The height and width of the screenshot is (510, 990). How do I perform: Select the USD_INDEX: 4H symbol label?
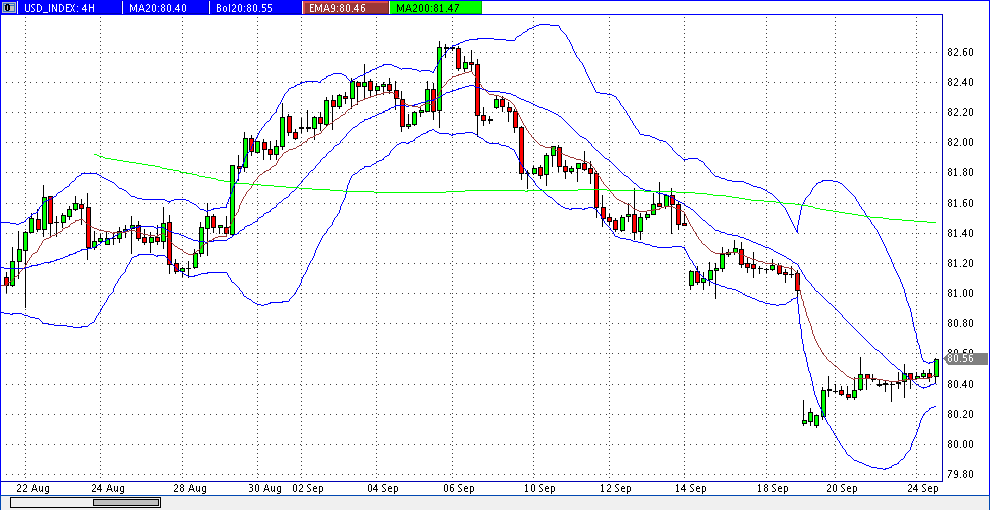click(x=61, y=8)
